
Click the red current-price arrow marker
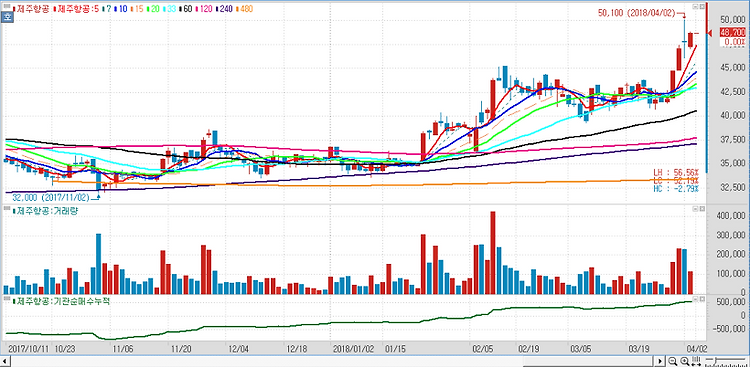[x=710, y=33]
